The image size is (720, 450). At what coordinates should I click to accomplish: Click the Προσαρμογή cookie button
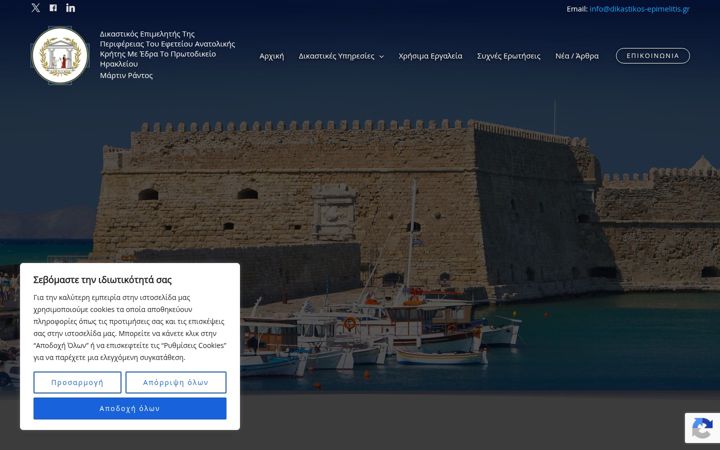(77, 382)
